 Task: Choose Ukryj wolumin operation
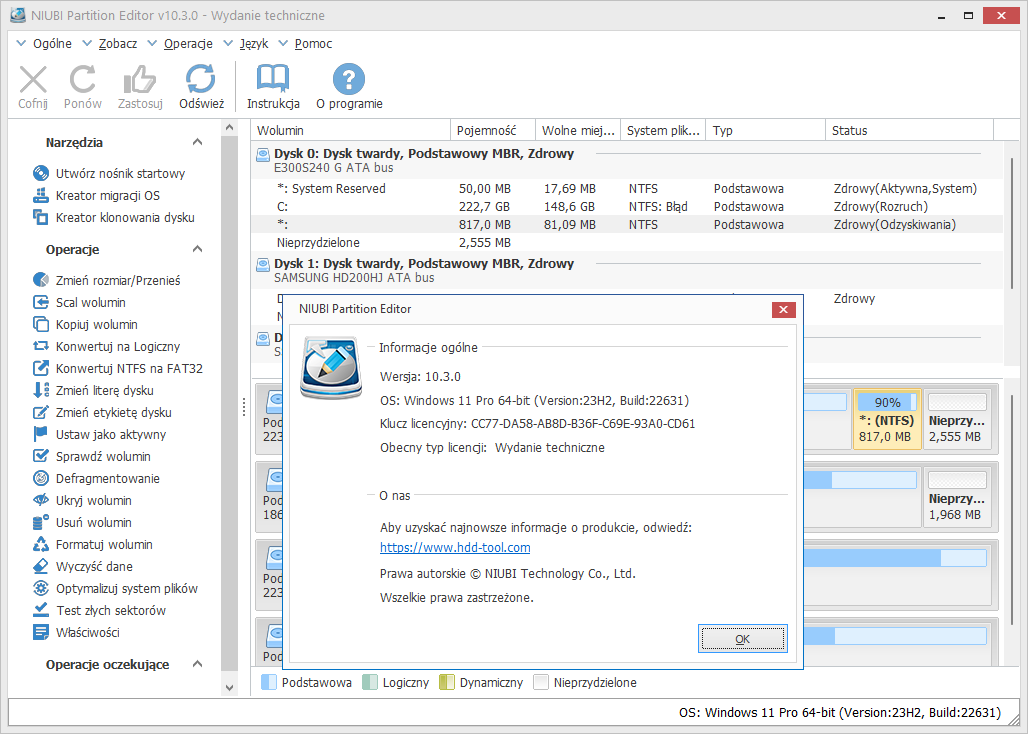[83, 501]
